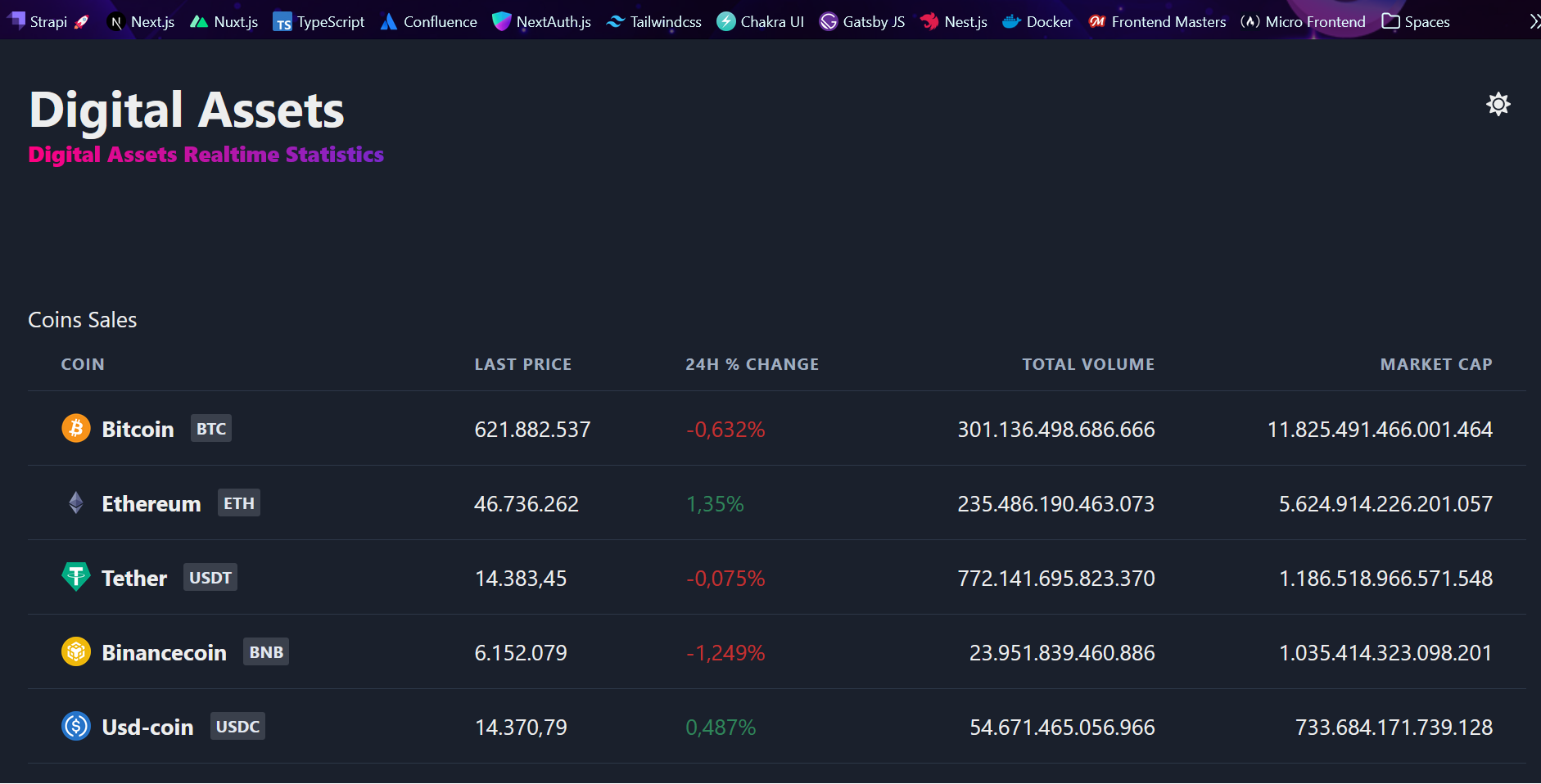1541x784 pixels.
Task: Click the COIN column header
Action: point(83,364)
